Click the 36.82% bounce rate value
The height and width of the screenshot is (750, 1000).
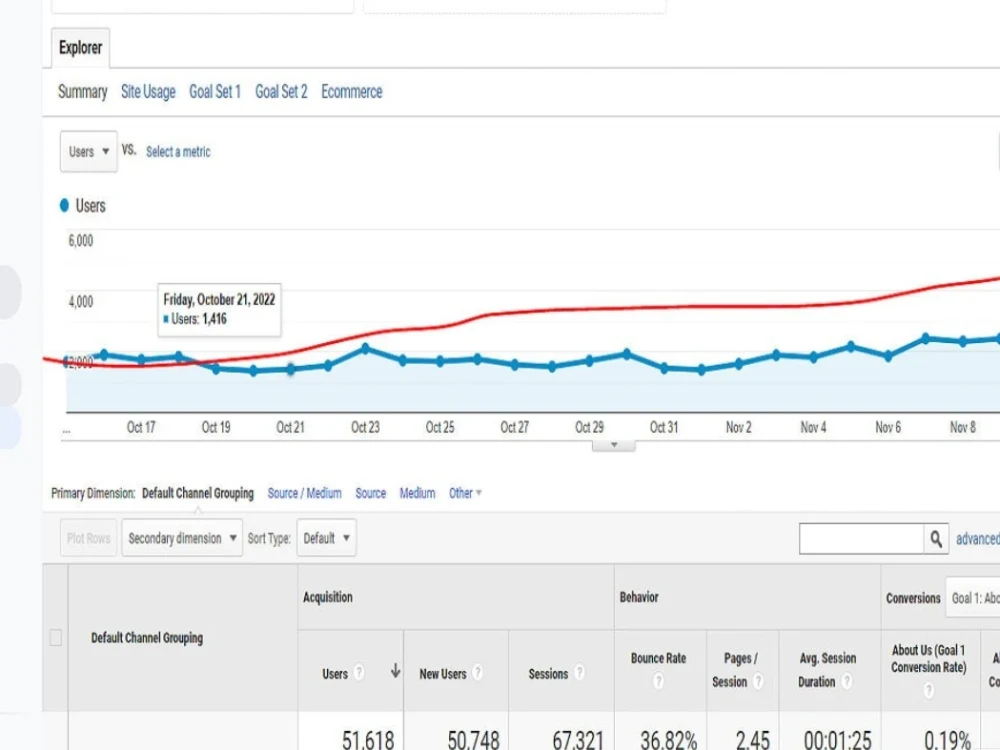pyautogui.click(x=668, y=740)
